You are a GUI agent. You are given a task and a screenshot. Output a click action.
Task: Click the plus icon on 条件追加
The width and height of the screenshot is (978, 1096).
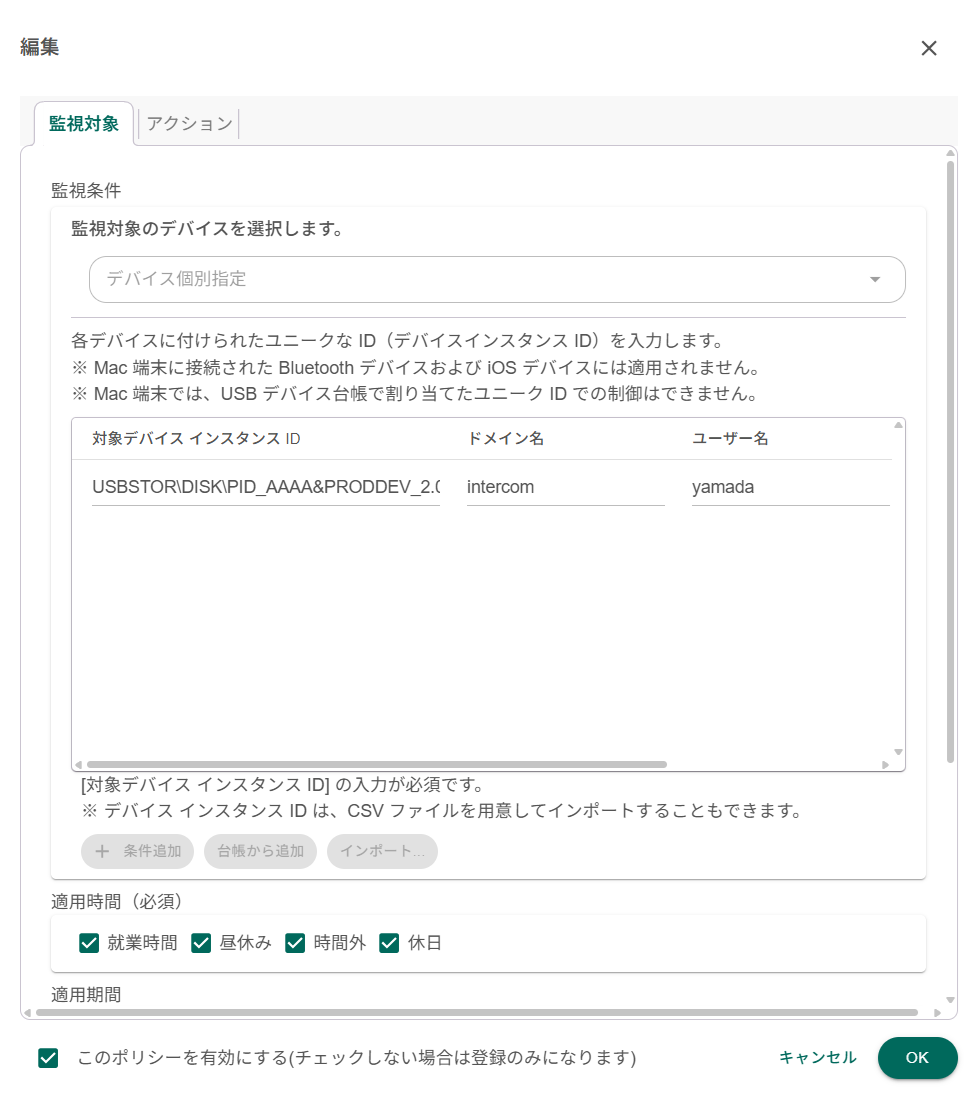(102, 851)
